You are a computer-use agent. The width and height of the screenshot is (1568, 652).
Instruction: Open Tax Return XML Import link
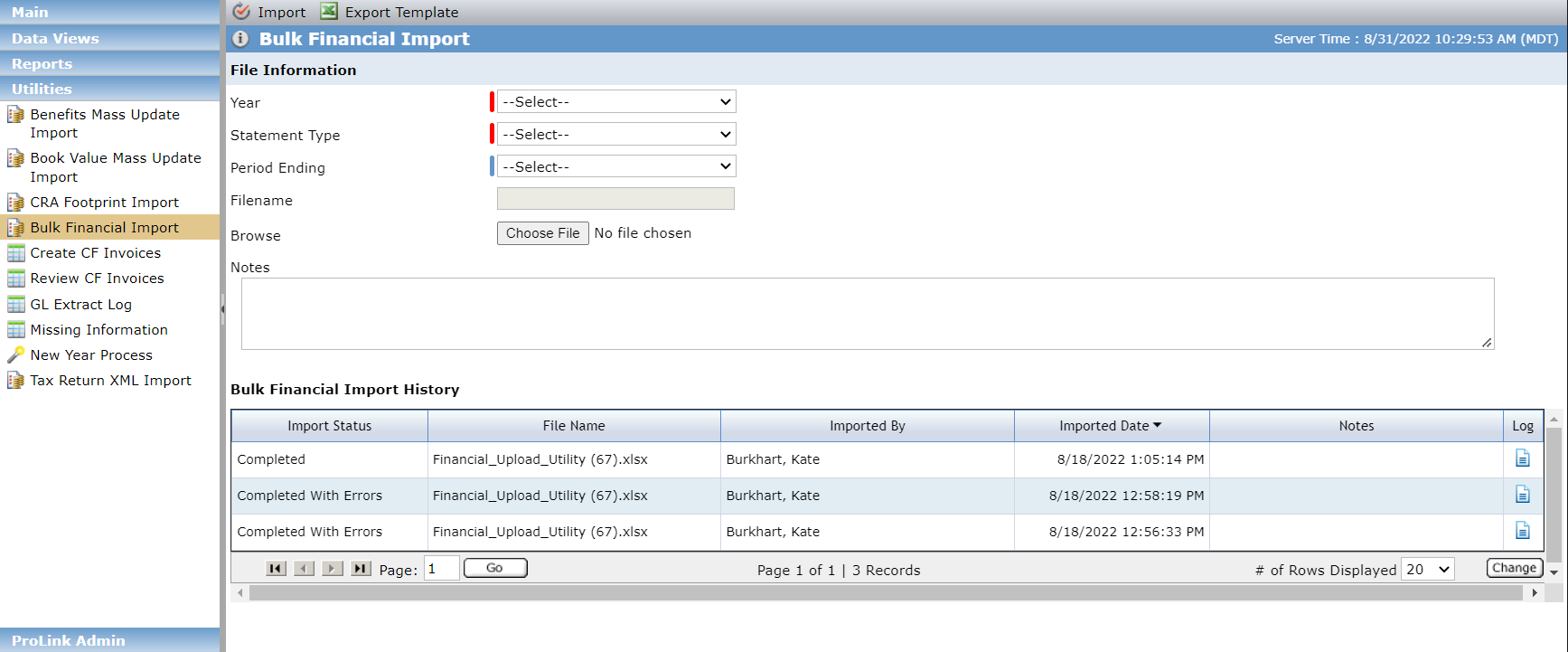(x=111, y=381)
